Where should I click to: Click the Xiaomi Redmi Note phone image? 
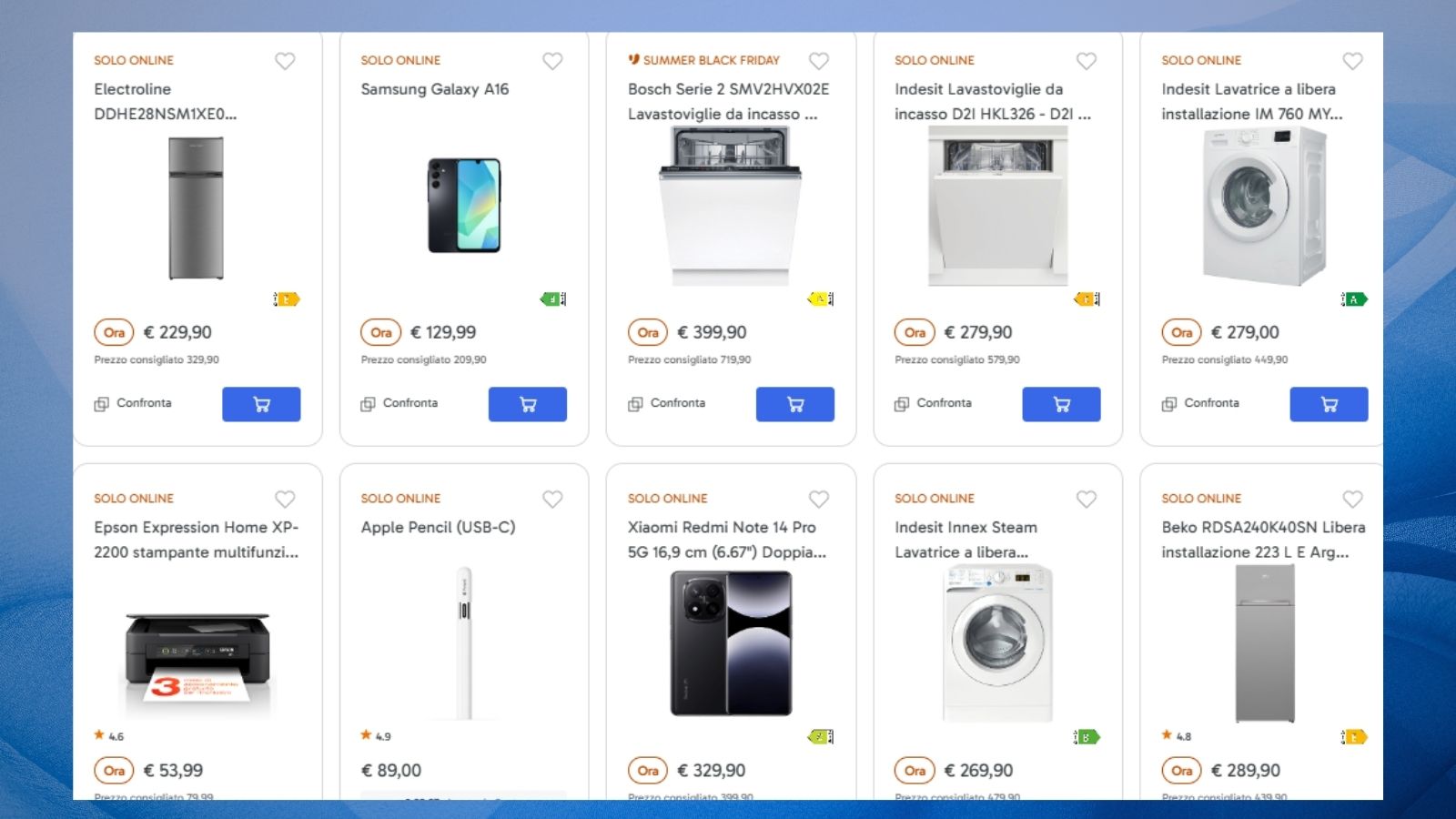coord(731,642)
